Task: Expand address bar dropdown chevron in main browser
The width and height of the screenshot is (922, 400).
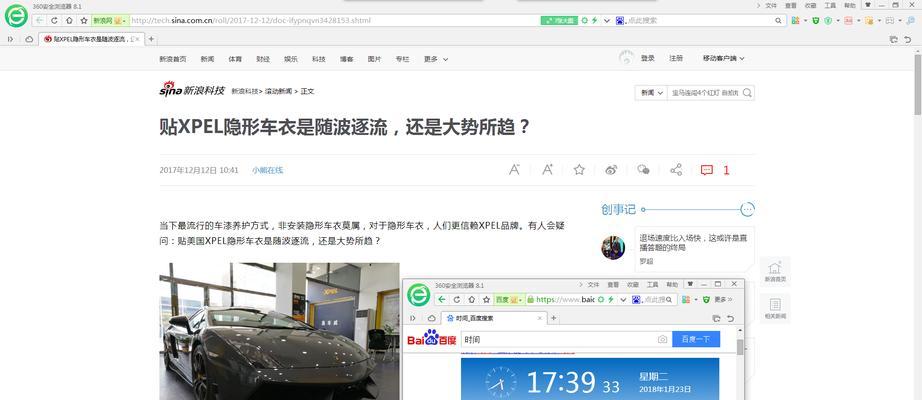Action: pyautogui.click(x=606, y=20)
